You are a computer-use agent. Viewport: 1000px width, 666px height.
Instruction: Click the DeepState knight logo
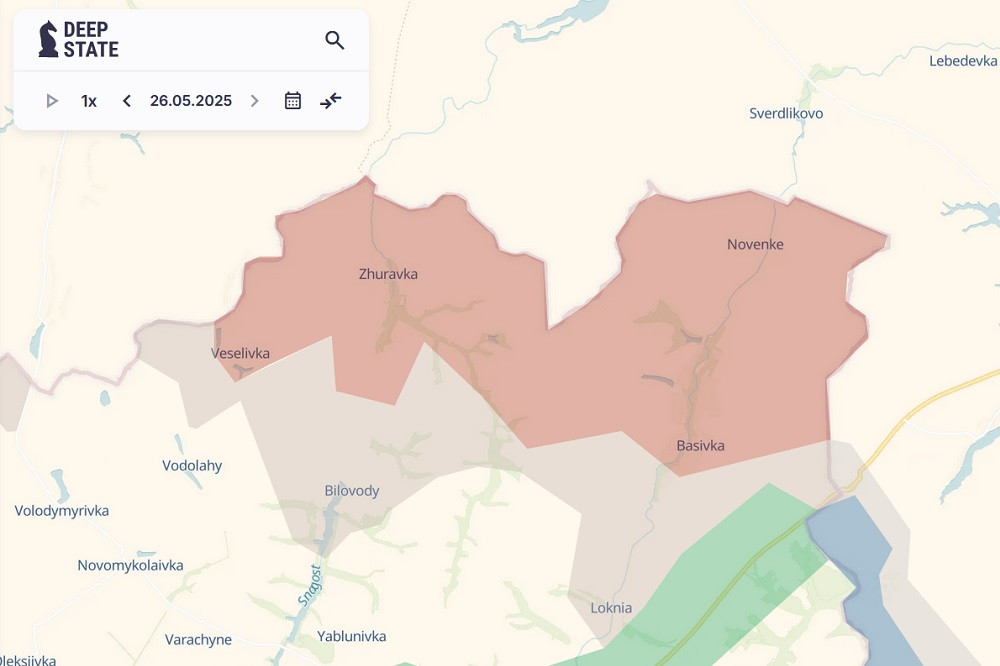[48, 39]
